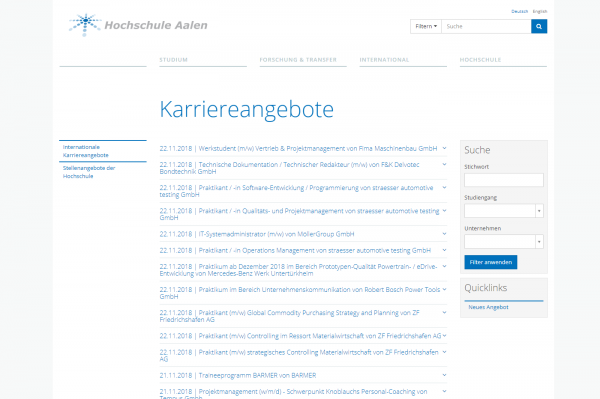Open Praktikant Qualitäts- und Projektmanagement listing

click(x=299, y=214)
